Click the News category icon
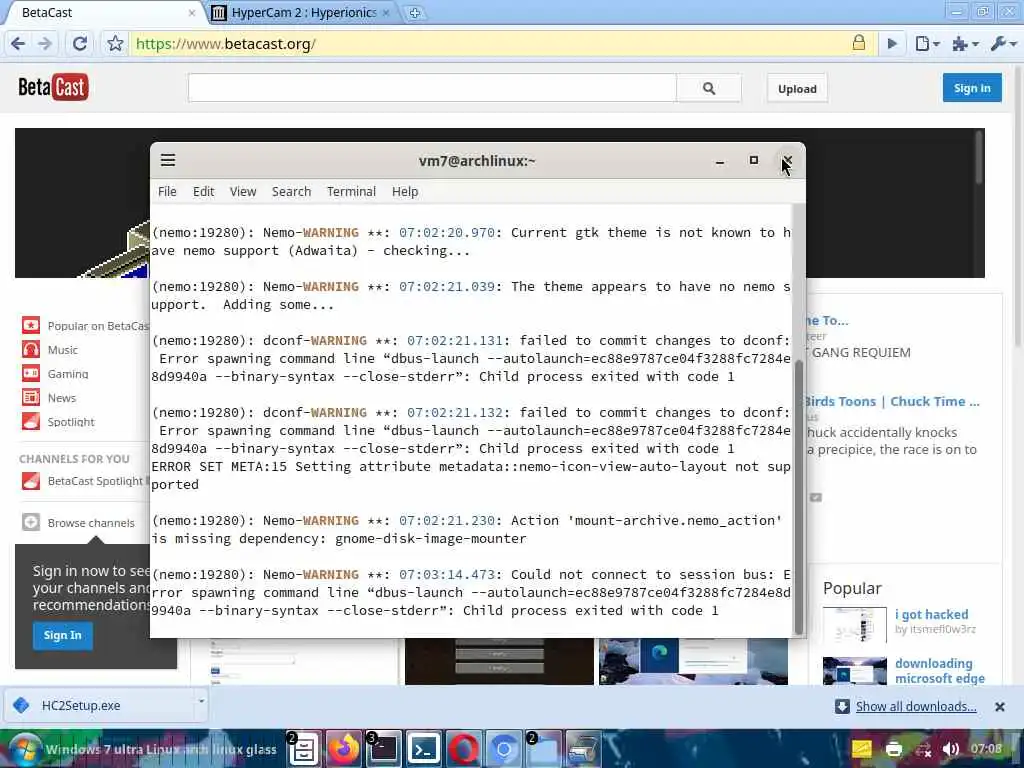Screen dimensions: 1024x768 coord(31,397)
